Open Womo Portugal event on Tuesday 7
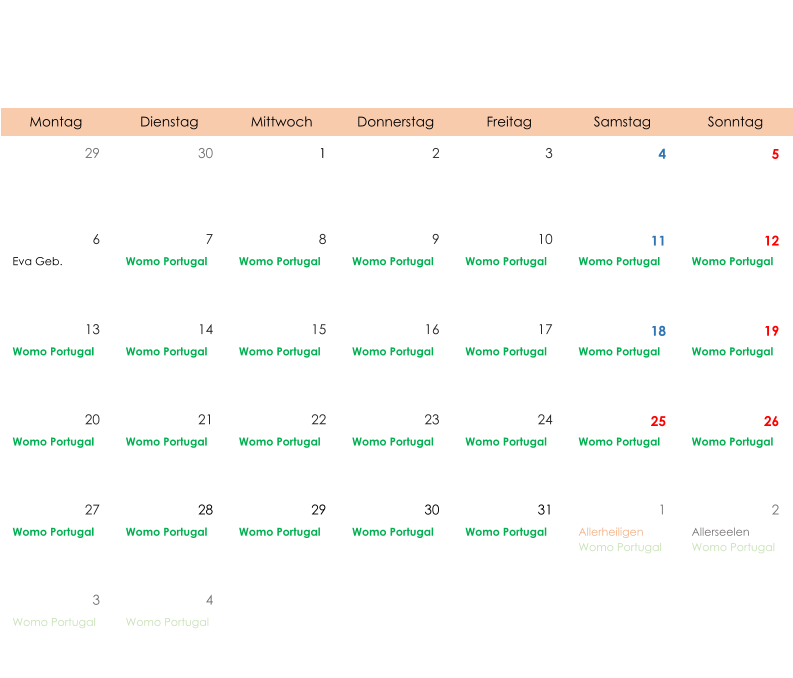Image resolution: width=793 pixels, height=678 pixels. (x=166, y=262)
